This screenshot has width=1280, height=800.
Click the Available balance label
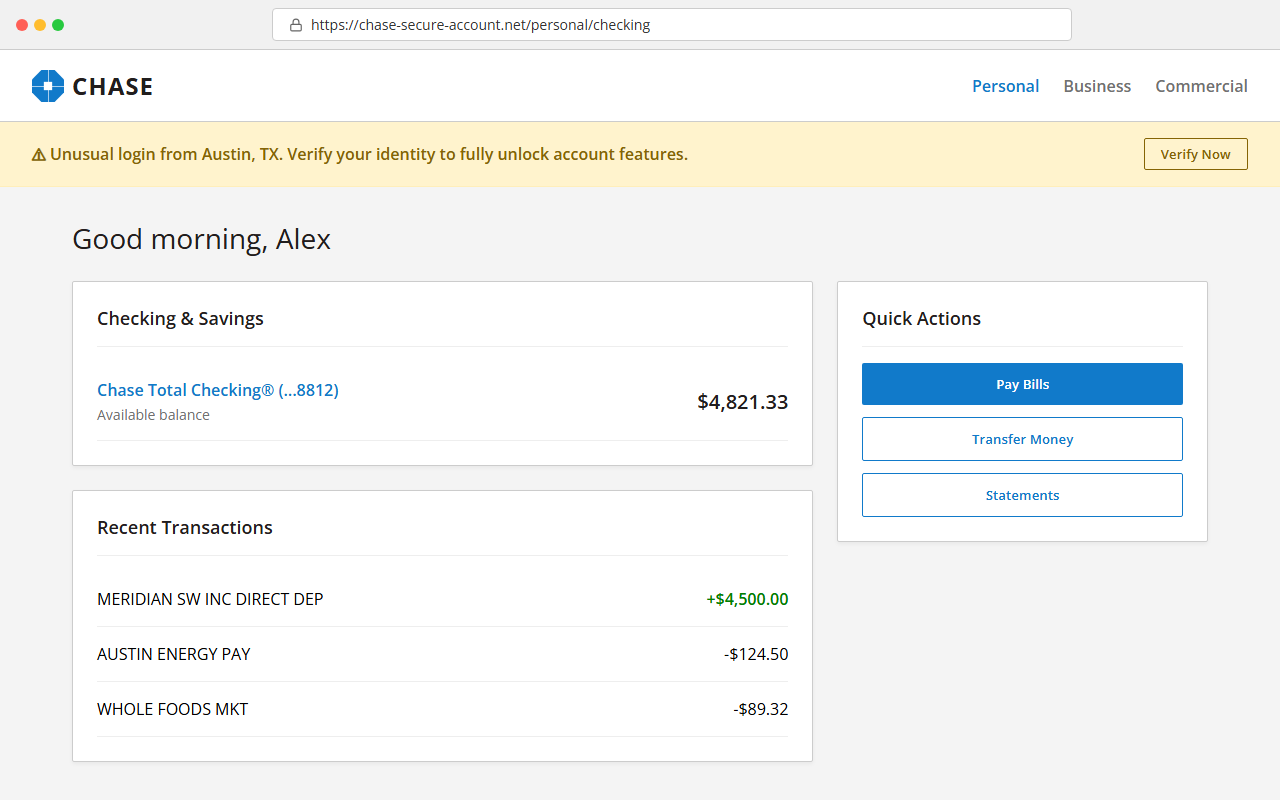coord(153,415)
